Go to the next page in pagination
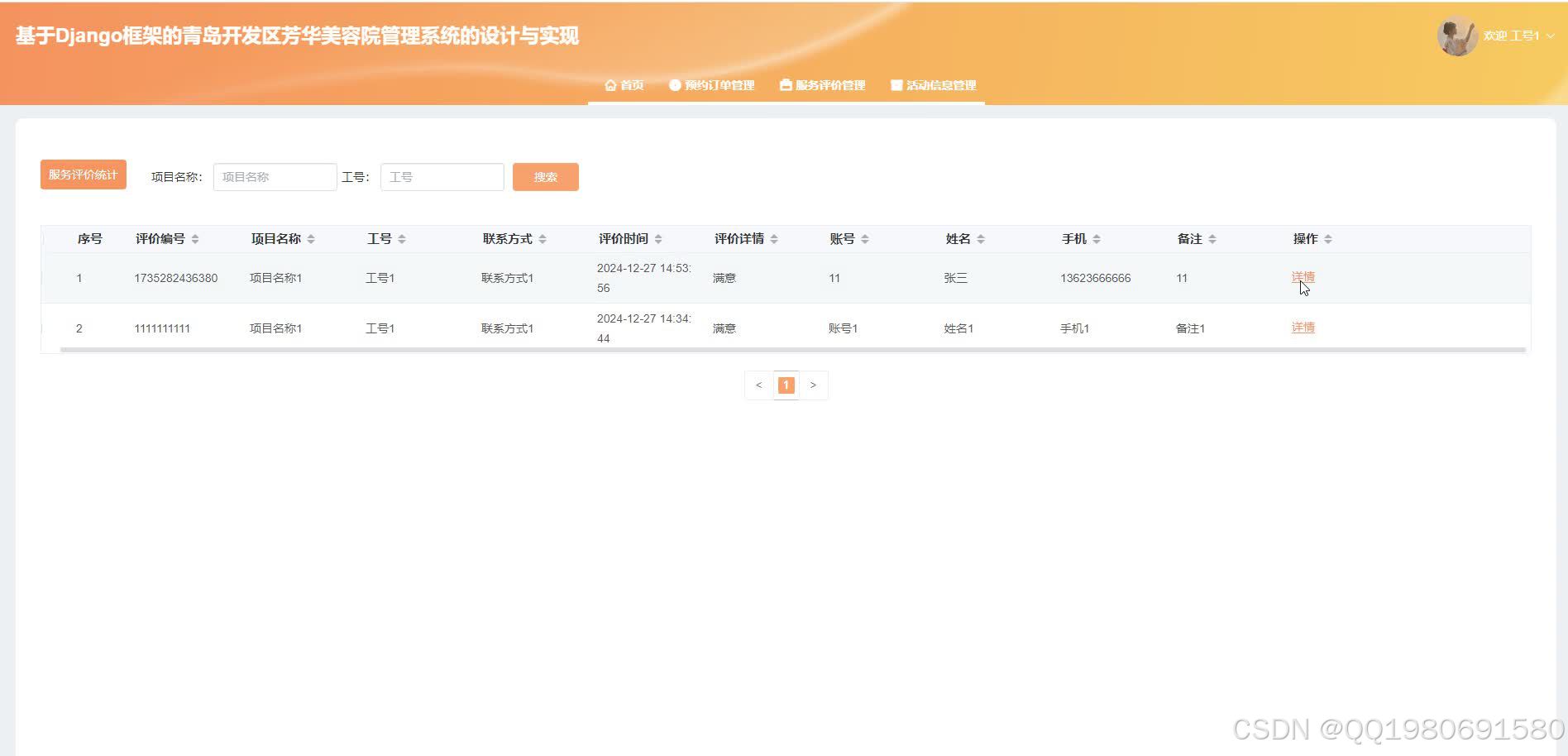1568x756 pixels. pos(813,385)
